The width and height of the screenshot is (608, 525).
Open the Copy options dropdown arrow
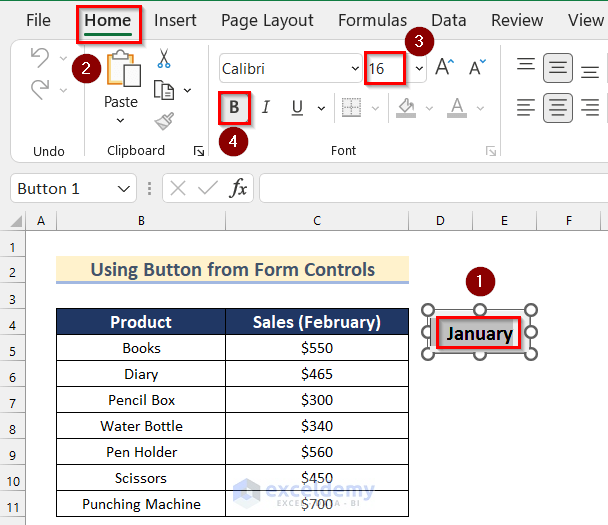click(x=188, y=90)
